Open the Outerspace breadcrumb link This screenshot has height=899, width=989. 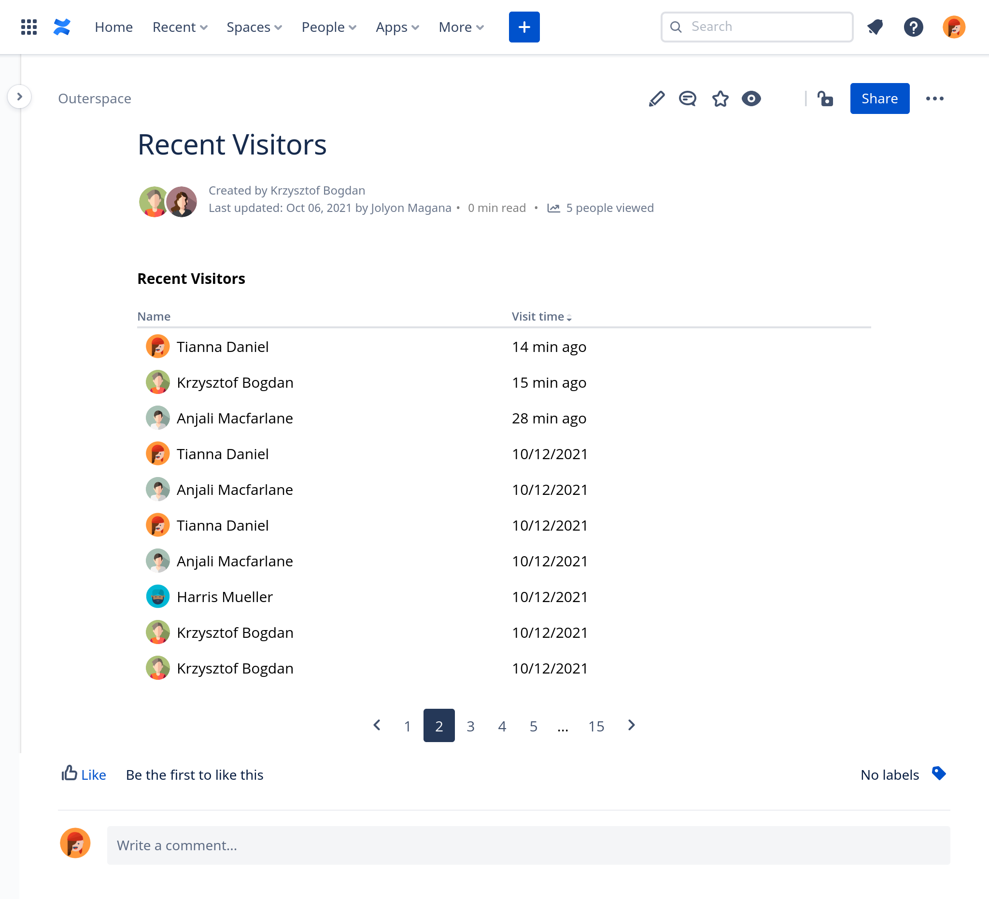(x=94, y=99)
